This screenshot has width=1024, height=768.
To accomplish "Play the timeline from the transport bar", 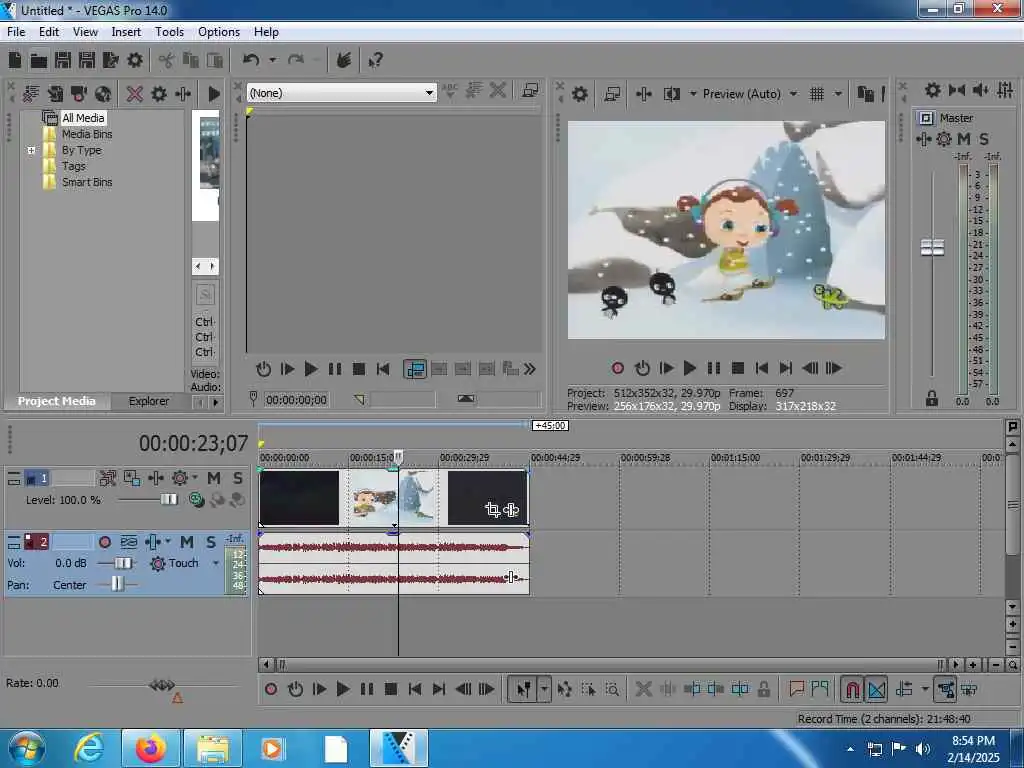I will [343, 689].
